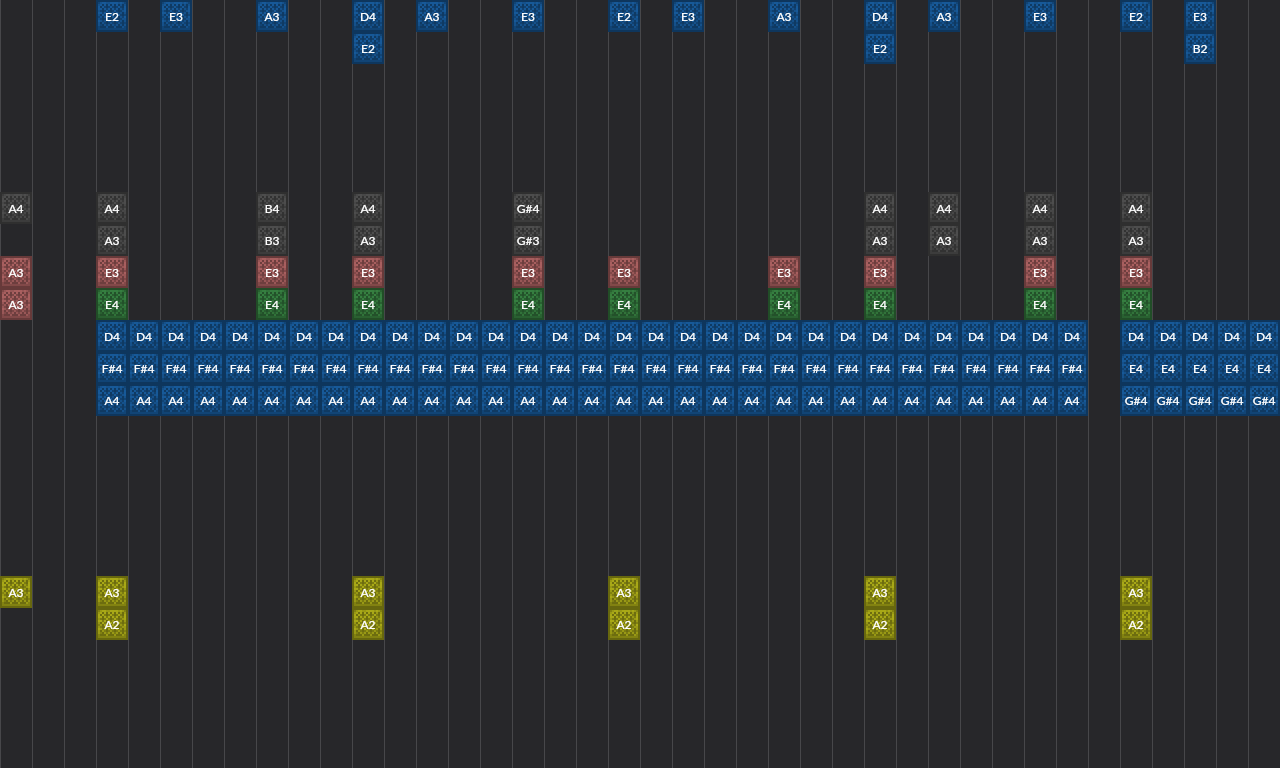This screenshot has height=768, width=1280.
Task: Click the gray G#3 note block
Action: coord(528,241)
